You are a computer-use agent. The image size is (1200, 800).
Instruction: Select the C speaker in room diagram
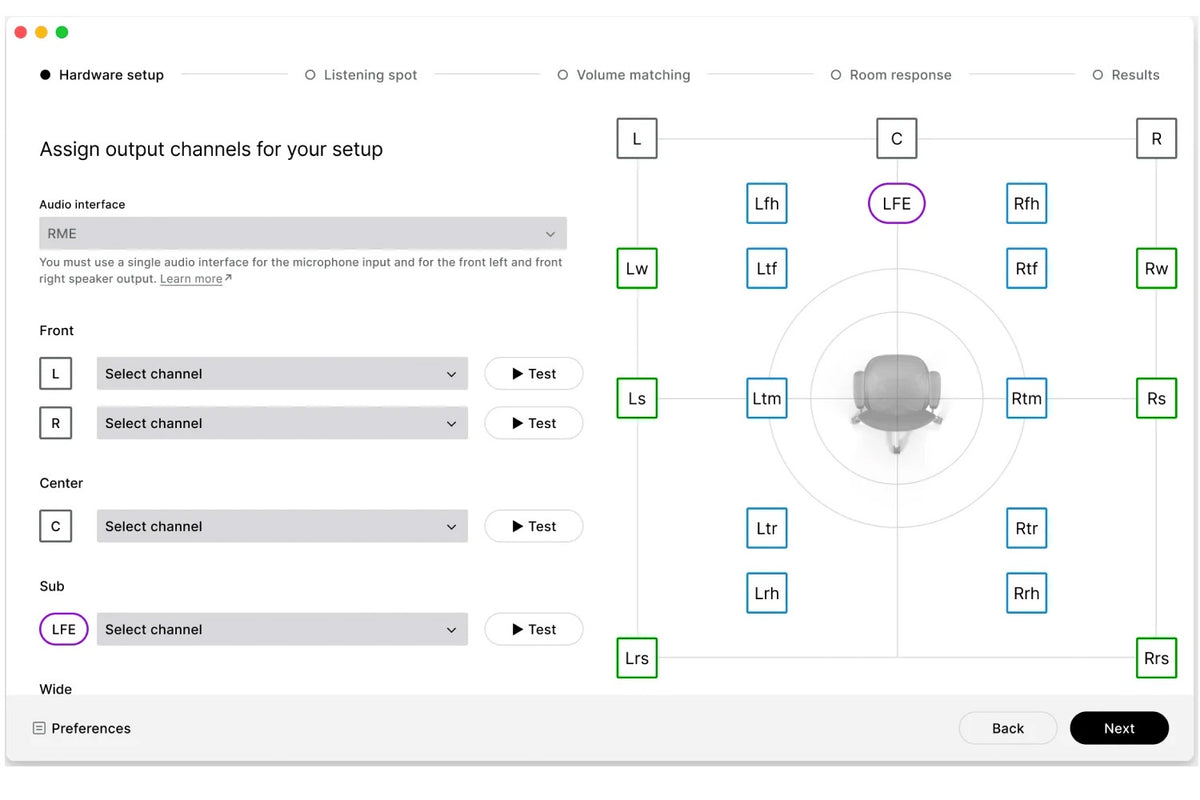(x=897, y=139)
